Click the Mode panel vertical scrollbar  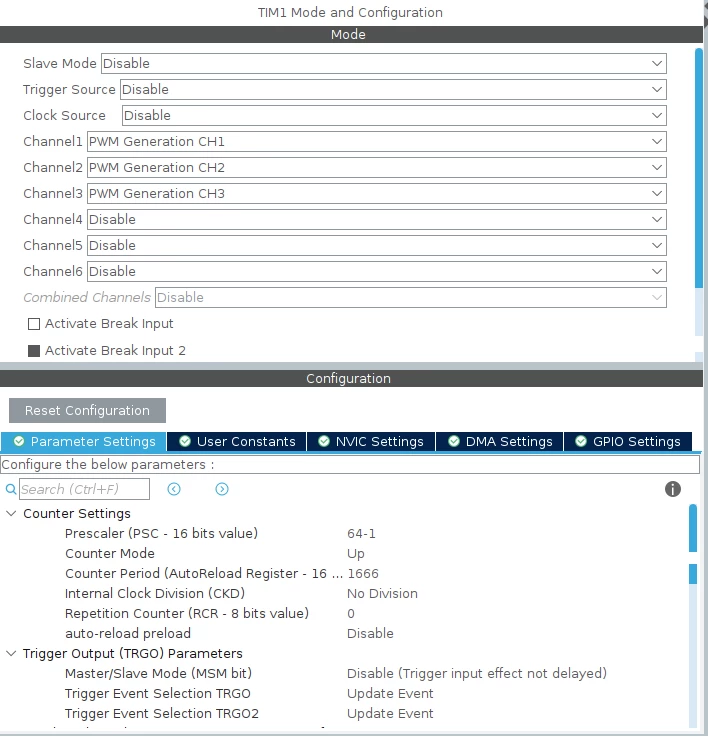coord(699,168)
